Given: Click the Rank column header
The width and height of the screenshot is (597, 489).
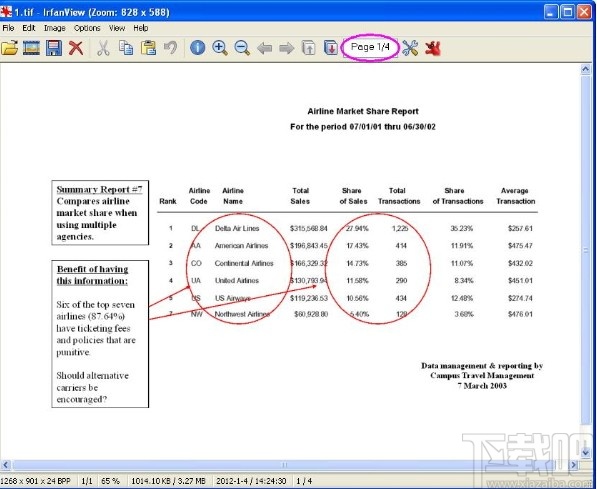Looking at the screenshot, I should pos(168,201).
